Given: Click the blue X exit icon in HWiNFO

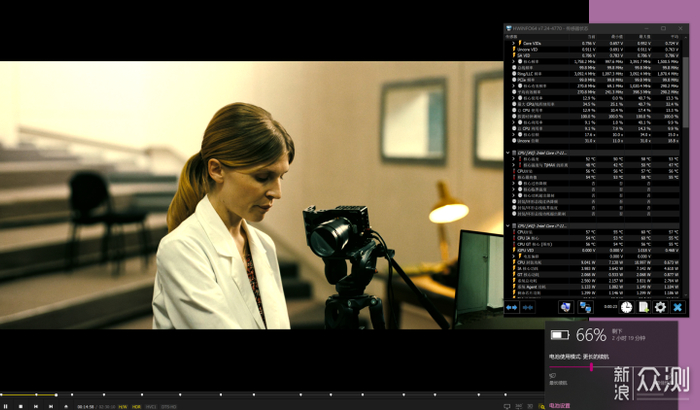Looking at the screenshot, I should click(x=677, y=307).
